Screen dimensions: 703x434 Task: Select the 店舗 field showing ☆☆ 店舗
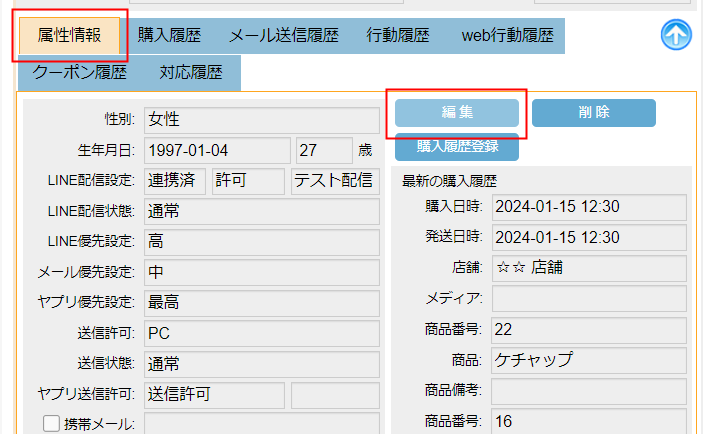point(588,268)
